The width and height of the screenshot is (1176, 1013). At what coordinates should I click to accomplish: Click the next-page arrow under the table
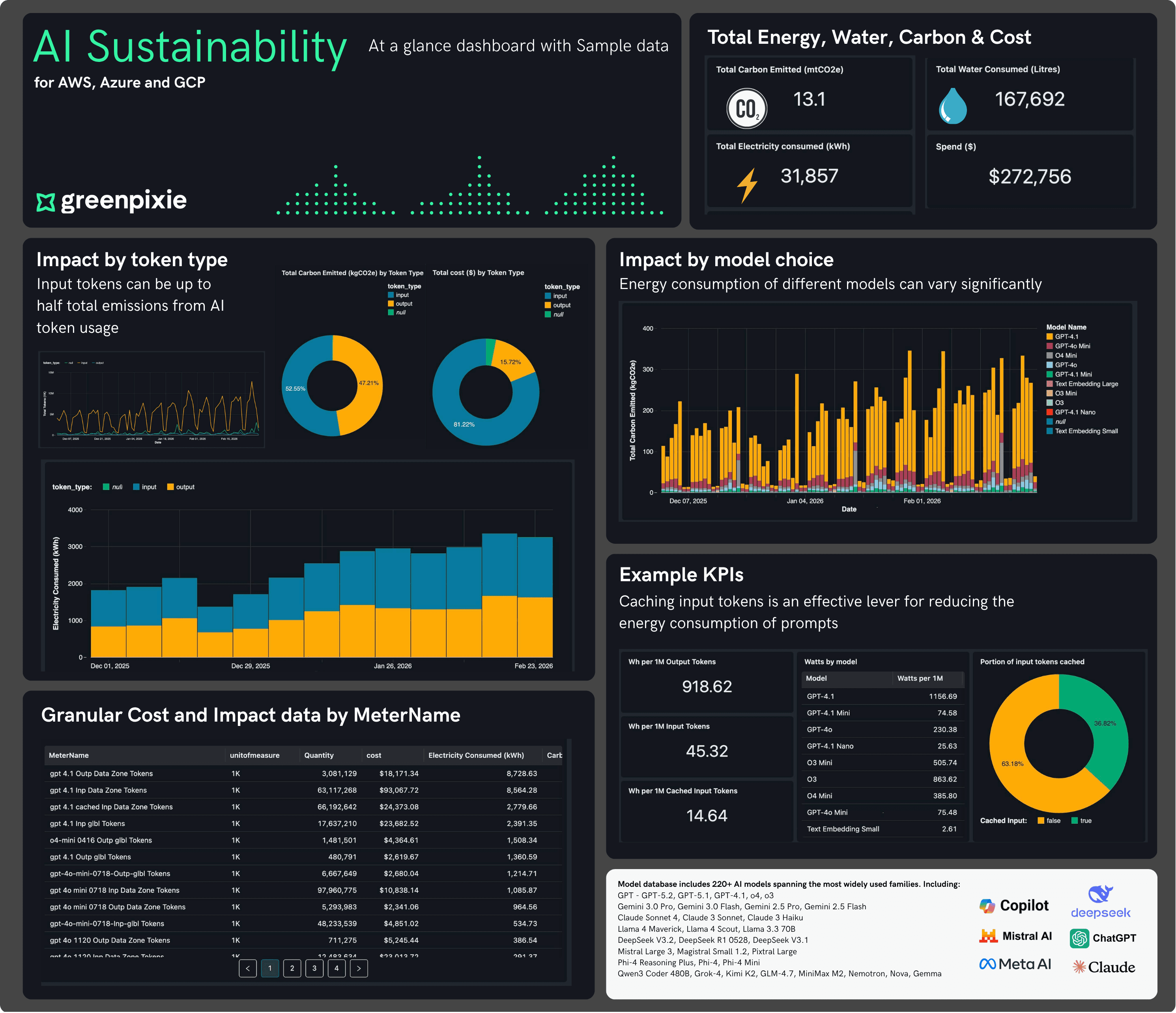click(x=359, y=969)
